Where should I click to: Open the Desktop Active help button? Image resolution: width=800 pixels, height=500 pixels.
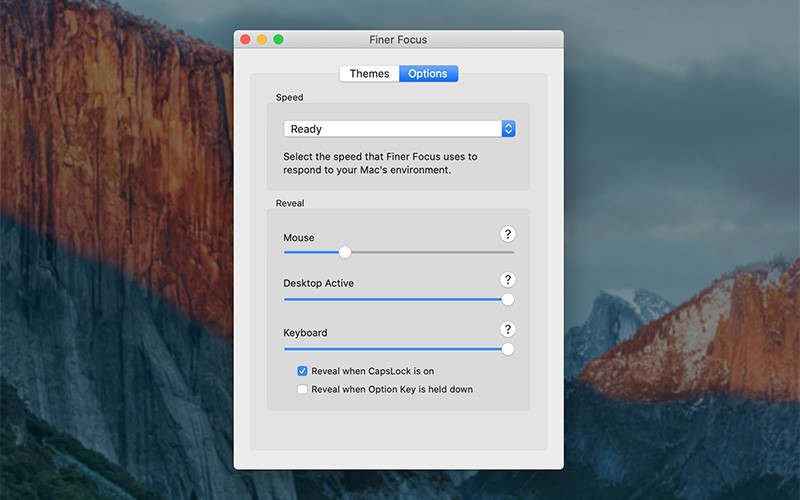point(507,280)
